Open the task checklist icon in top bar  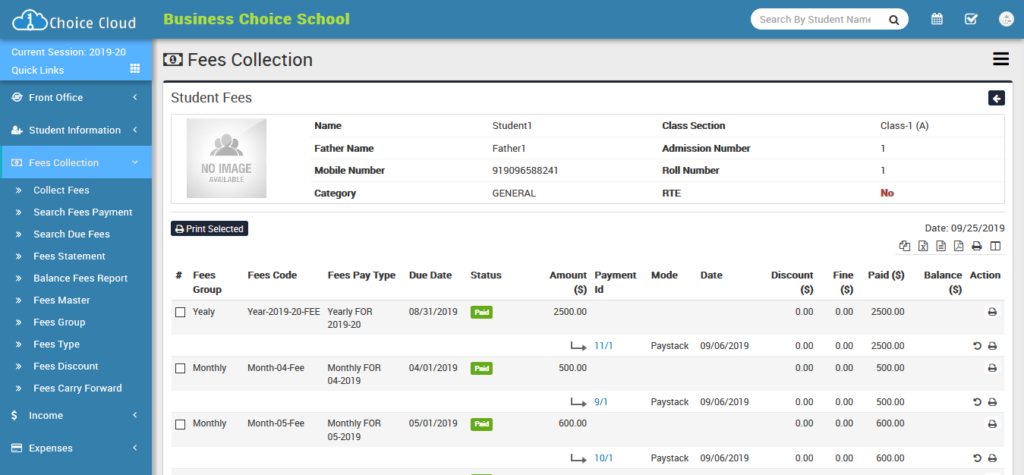971,19
